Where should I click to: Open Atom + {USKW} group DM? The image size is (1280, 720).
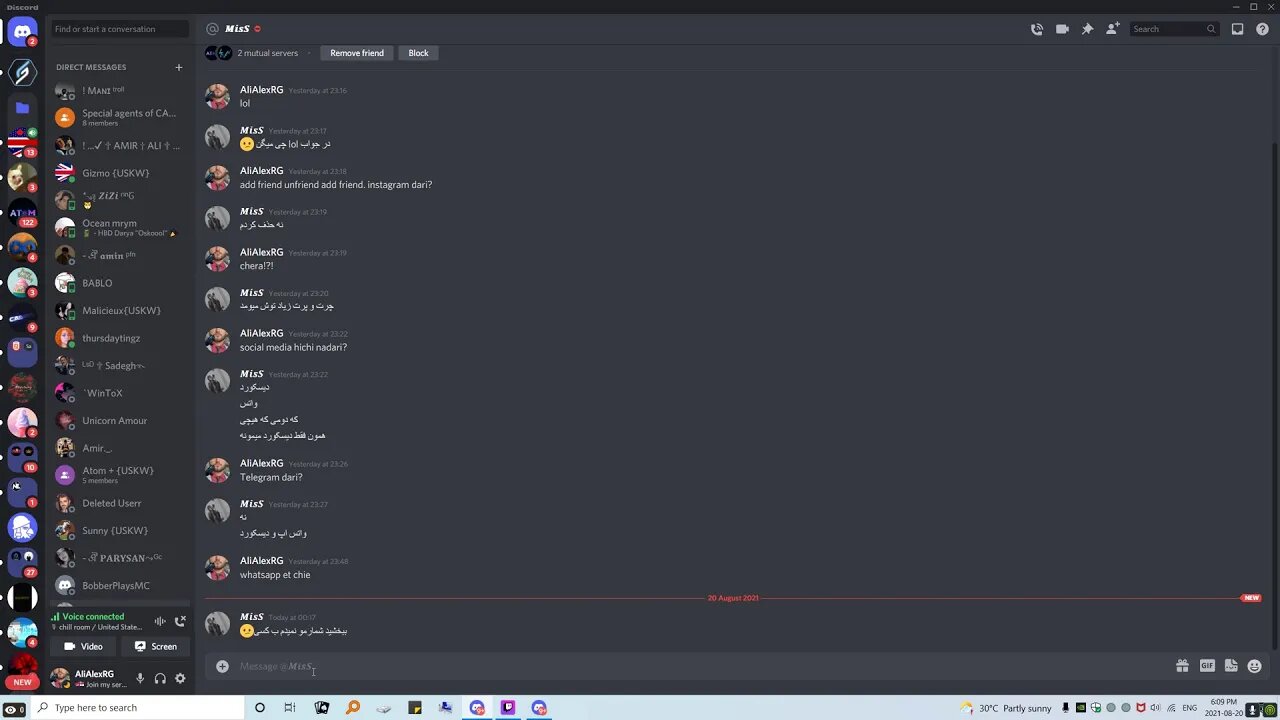click(120, 475)
